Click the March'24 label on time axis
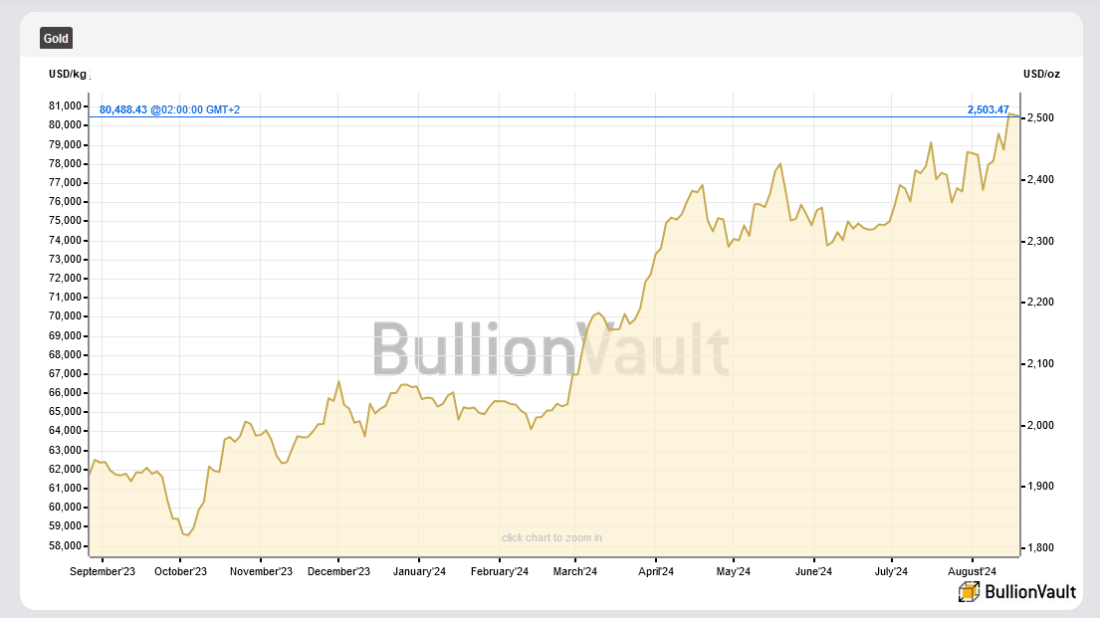 576,571
